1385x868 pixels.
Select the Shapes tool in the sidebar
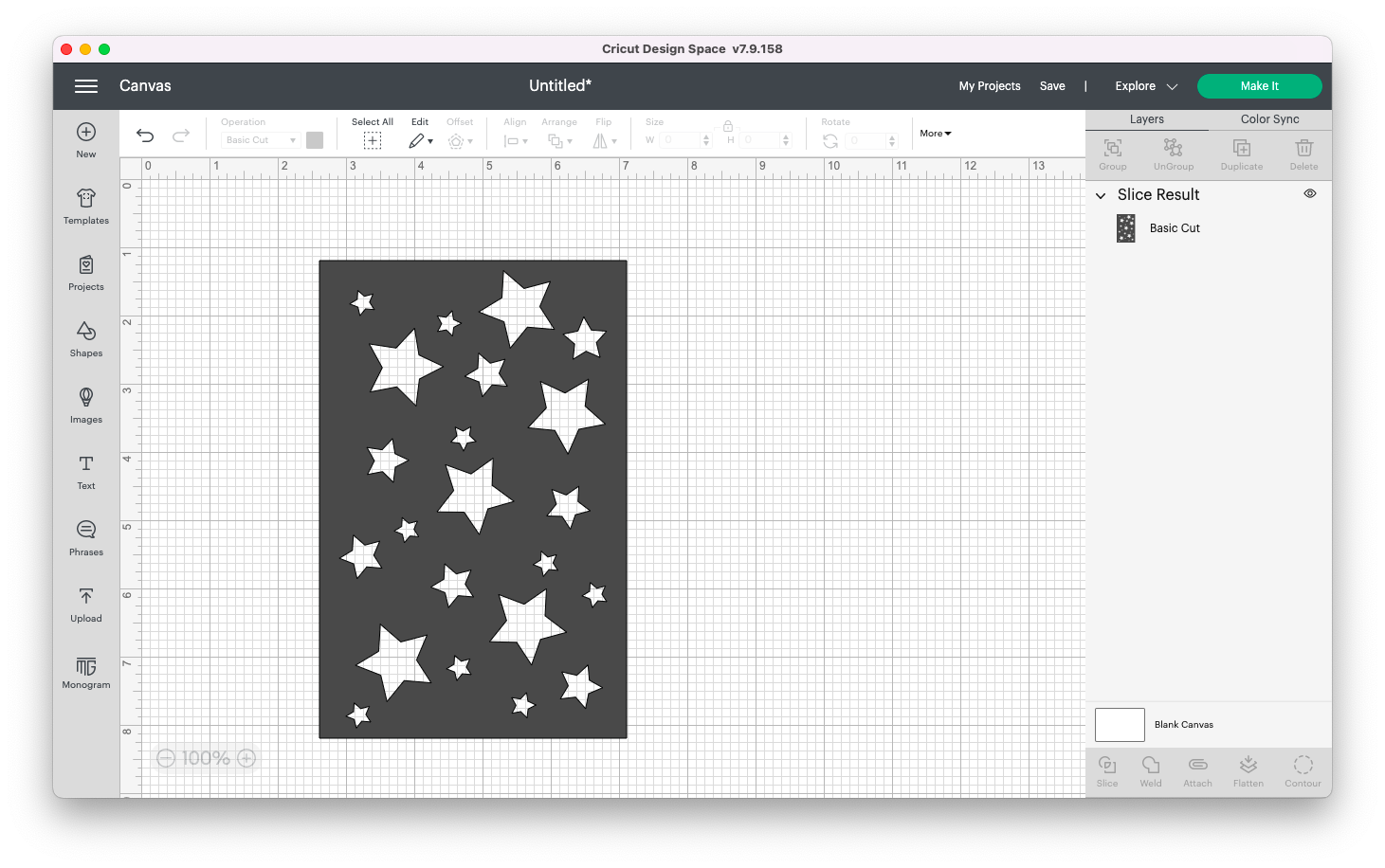(85, 341)
